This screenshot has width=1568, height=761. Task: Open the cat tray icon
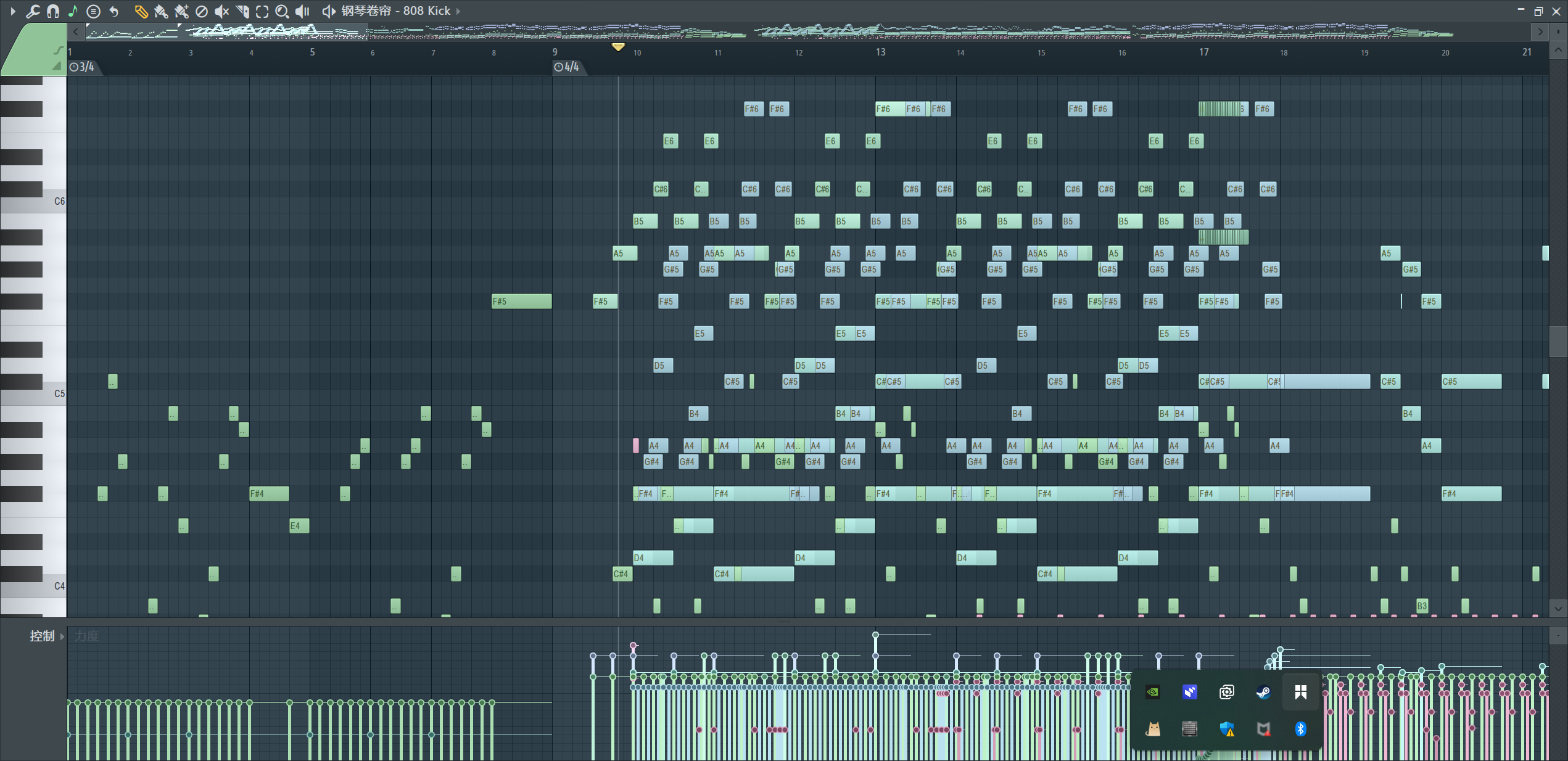pos(1153,729)
